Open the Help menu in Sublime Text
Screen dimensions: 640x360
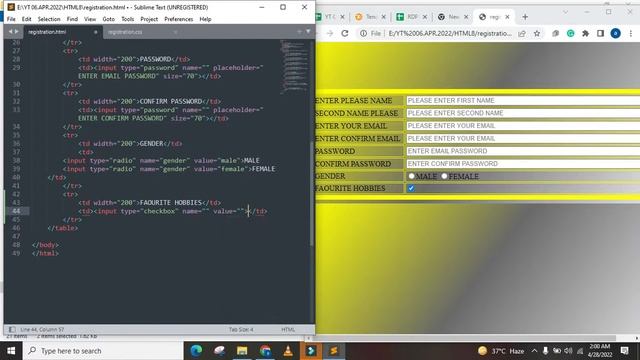click(205, 19)
